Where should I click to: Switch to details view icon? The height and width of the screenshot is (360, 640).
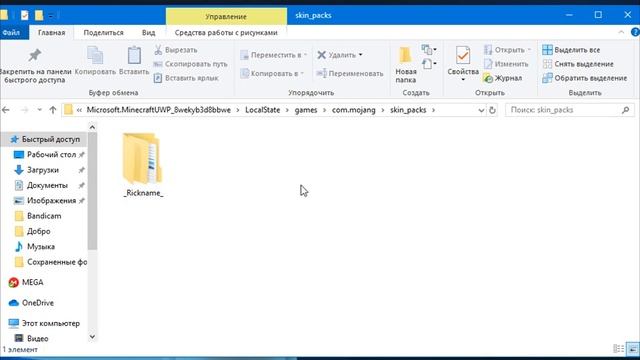click(618, 349)
